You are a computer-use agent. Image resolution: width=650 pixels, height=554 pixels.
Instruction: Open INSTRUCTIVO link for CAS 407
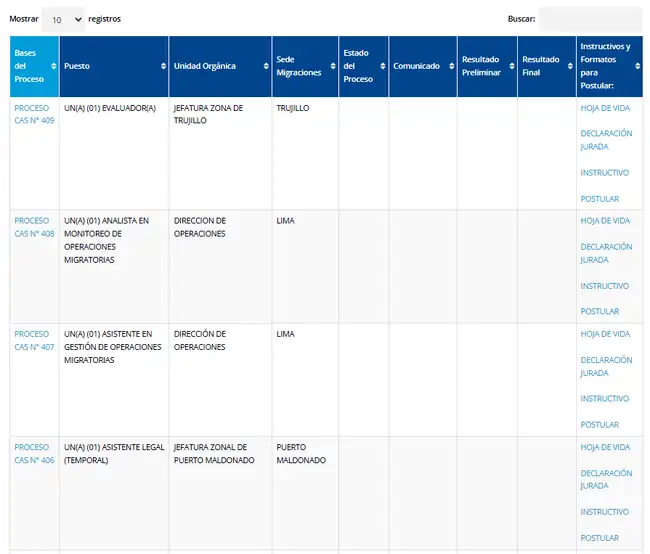point(604,399)
